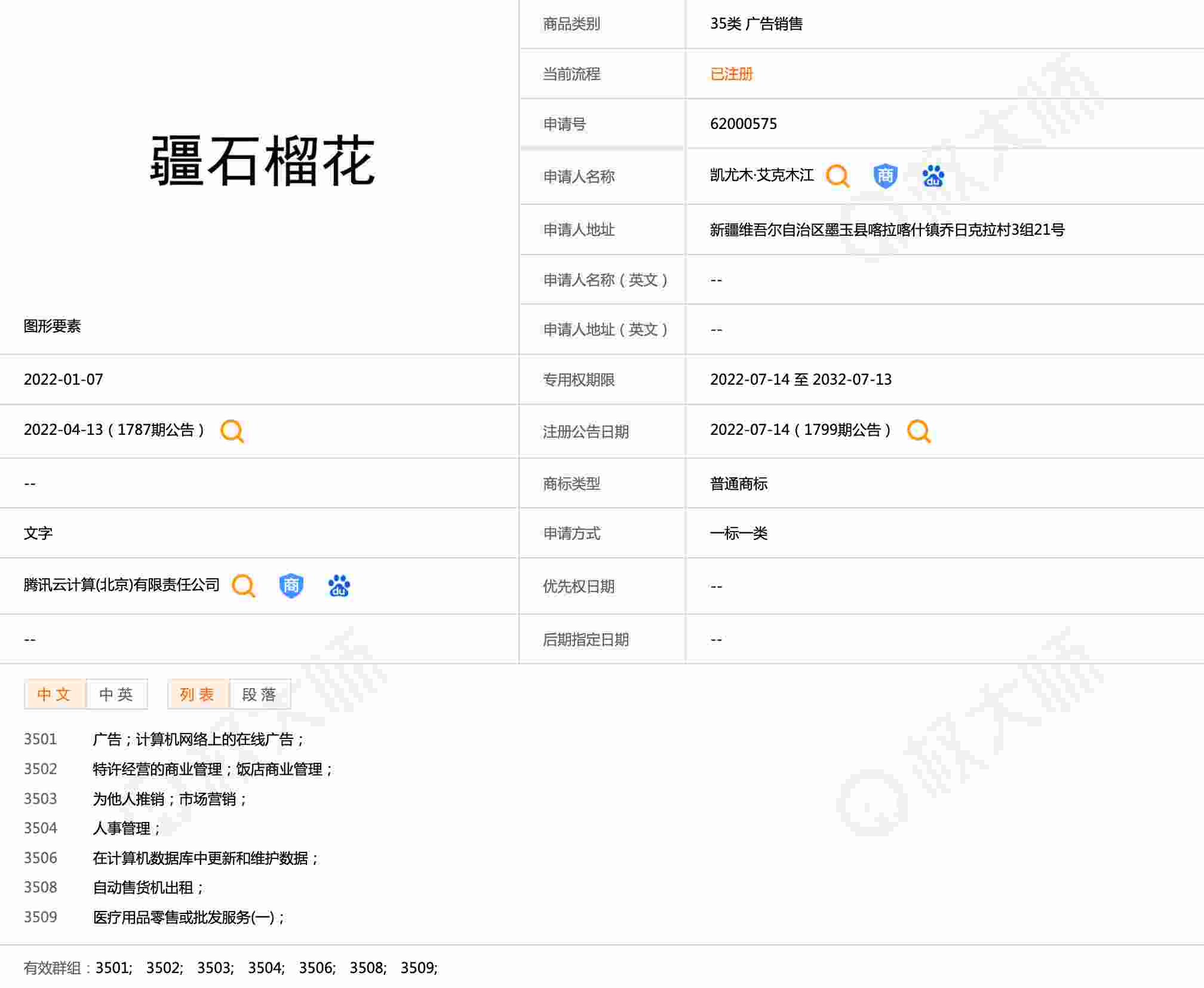Click the 已注册 status text
1204x988 pixels.
731,74
